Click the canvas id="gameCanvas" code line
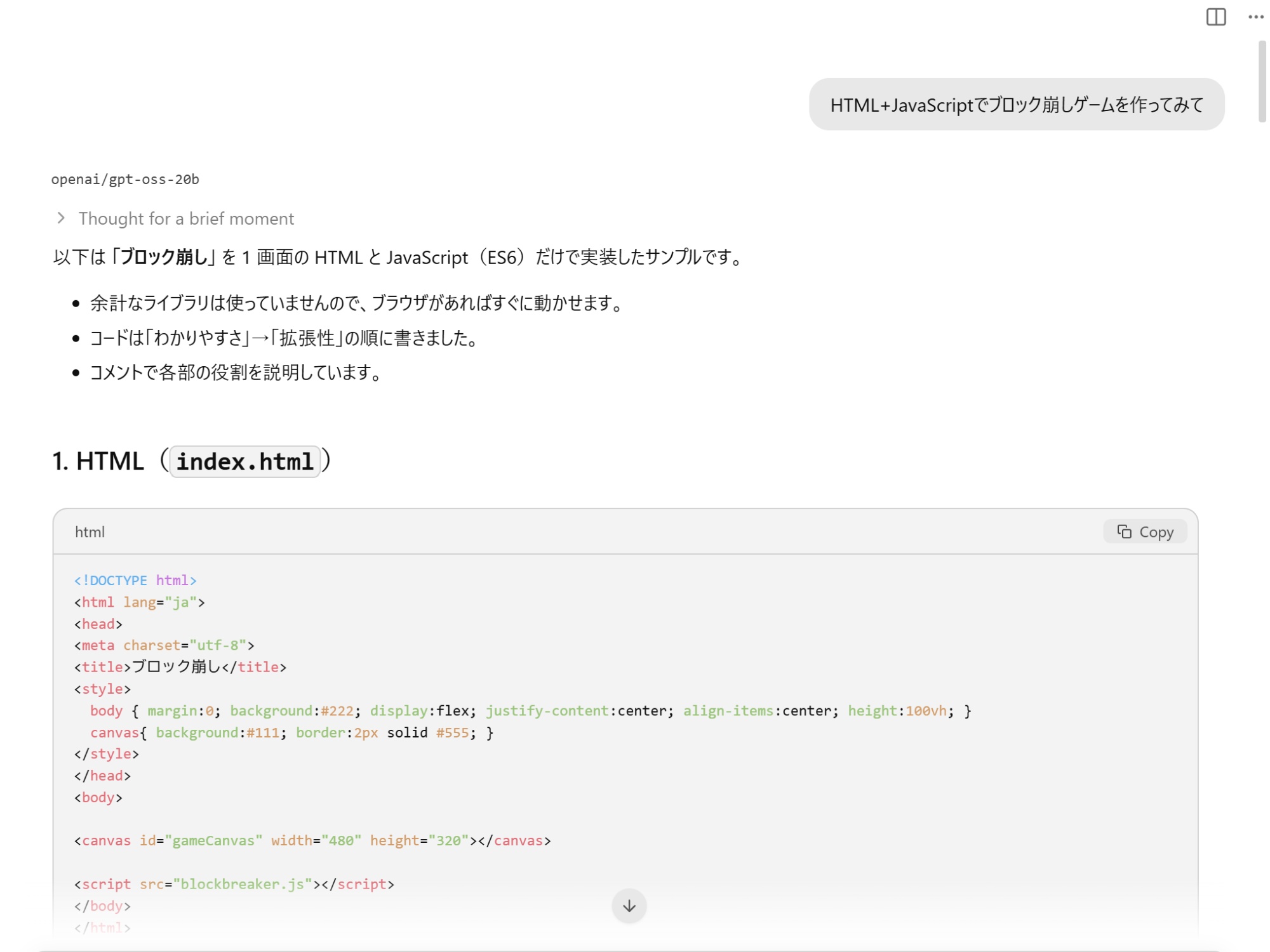This screenshot has width=1270, height=952. (x=312, y=841)
